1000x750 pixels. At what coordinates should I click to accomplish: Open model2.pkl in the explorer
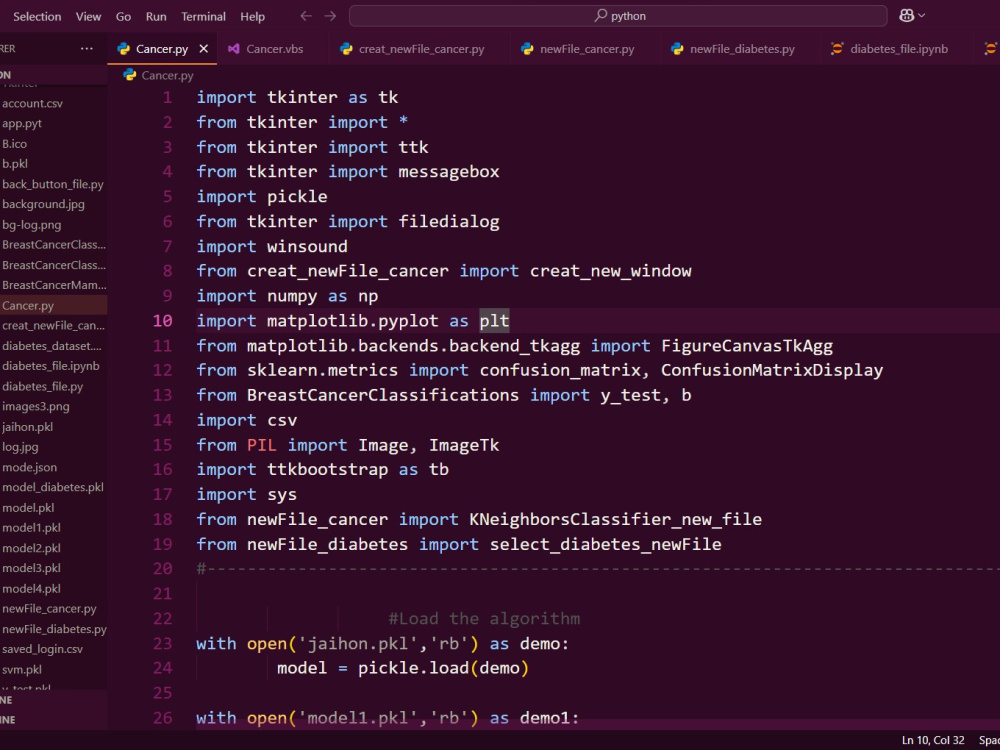pos(31,548)
